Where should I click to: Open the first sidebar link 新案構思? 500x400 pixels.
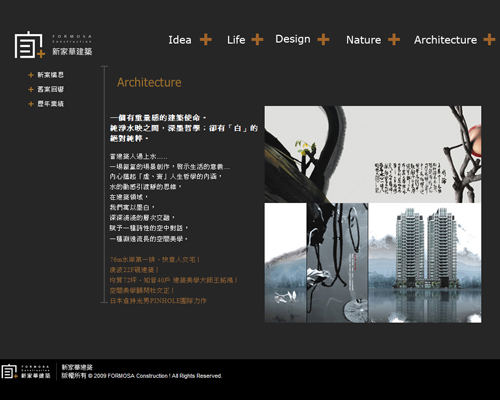(x=50, y=75)
